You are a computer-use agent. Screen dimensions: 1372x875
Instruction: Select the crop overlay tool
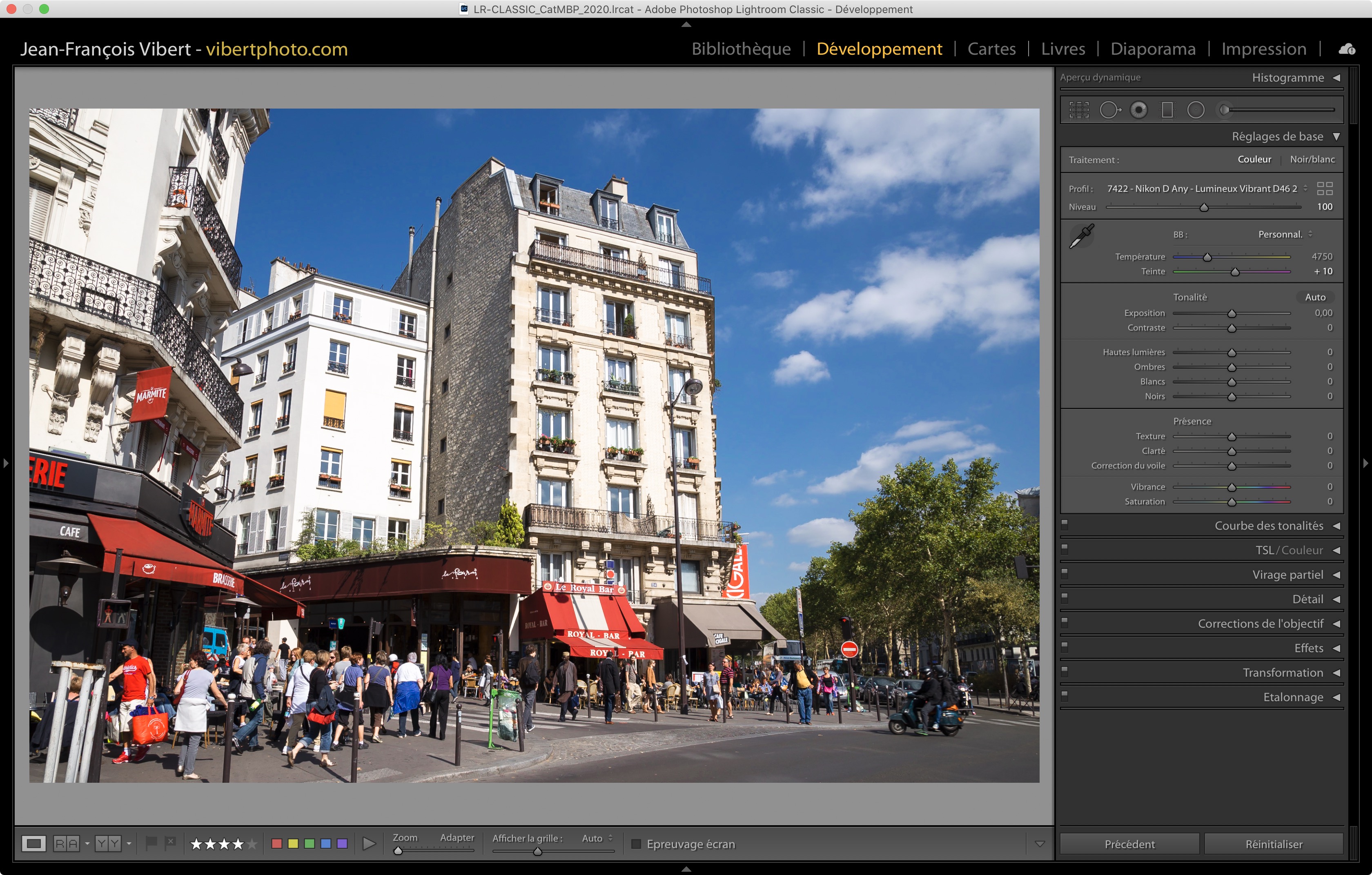1078,110
